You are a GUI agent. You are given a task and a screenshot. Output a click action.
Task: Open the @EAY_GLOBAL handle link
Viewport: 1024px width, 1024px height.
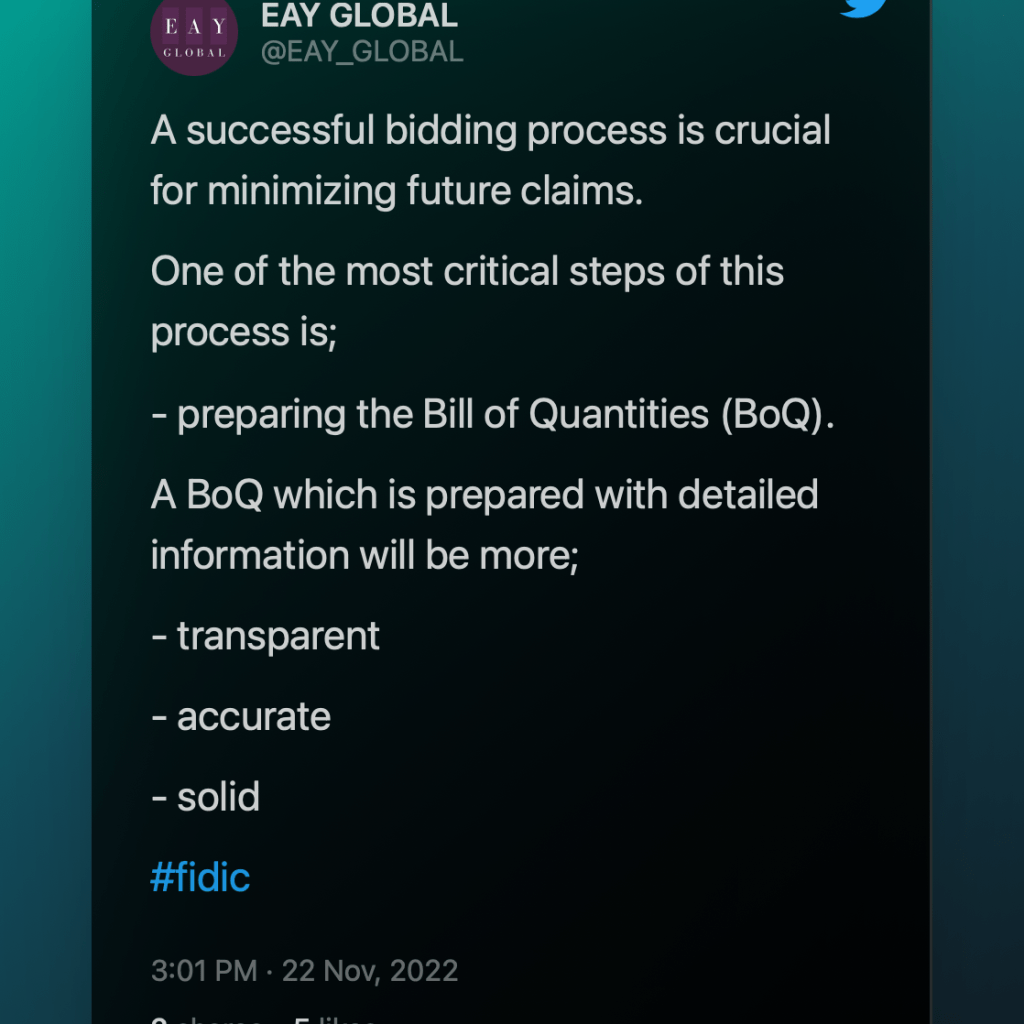tap(362, 51)
